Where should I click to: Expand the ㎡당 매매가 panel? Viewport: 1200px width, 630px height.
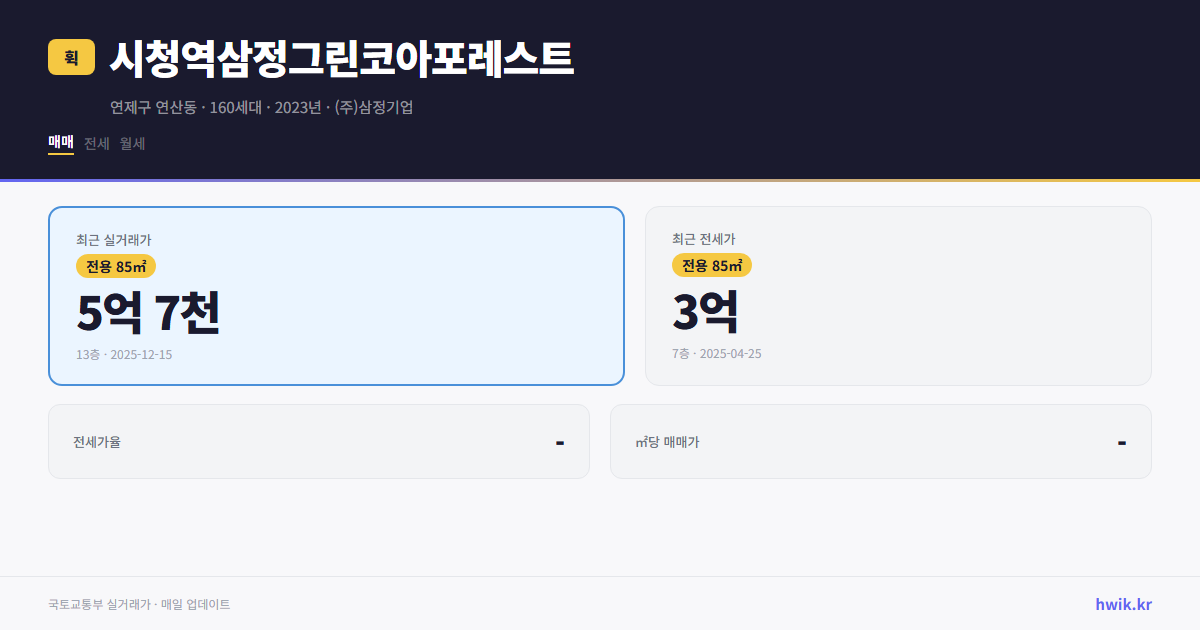[x=880, y=441]
